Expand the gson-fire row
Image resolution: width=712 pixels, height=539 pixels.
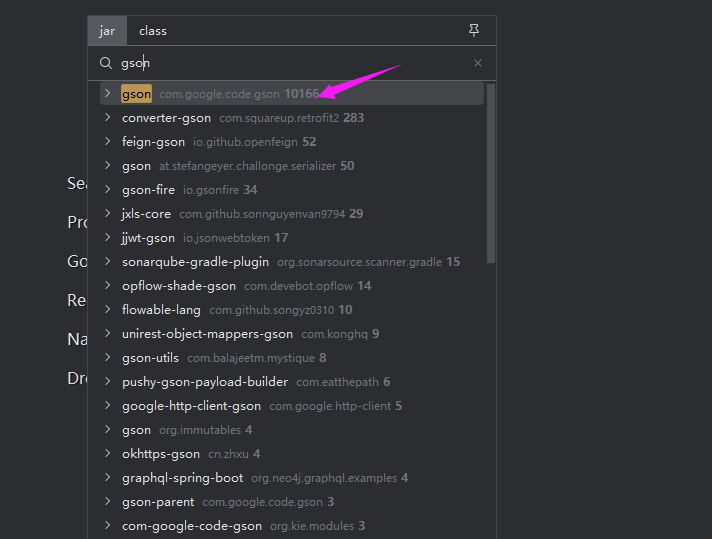tap(108, 190)
